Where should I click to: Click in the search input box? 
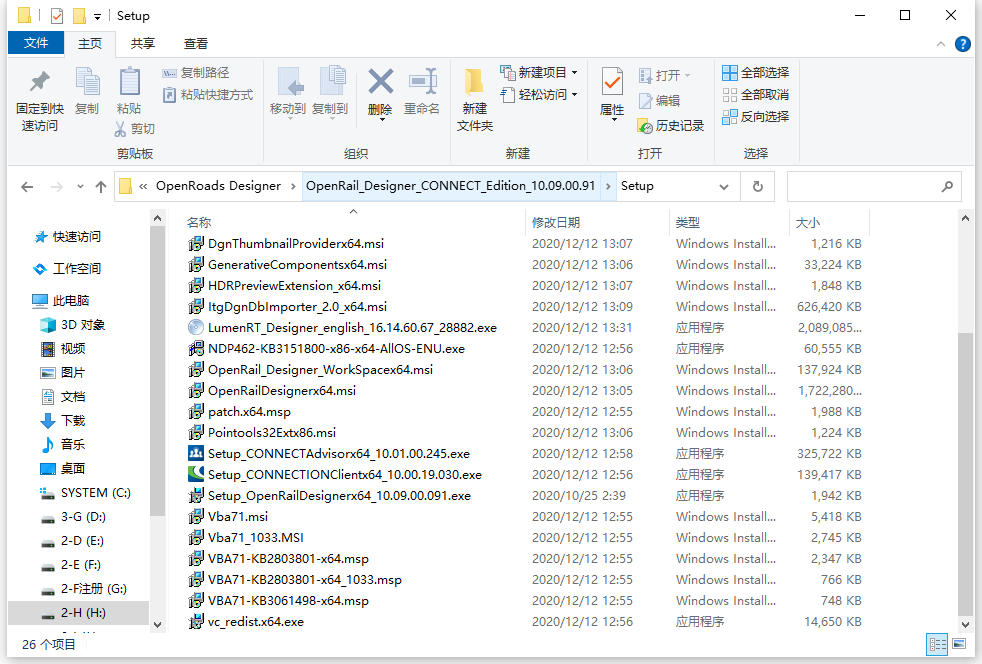(x=864, y=187)
